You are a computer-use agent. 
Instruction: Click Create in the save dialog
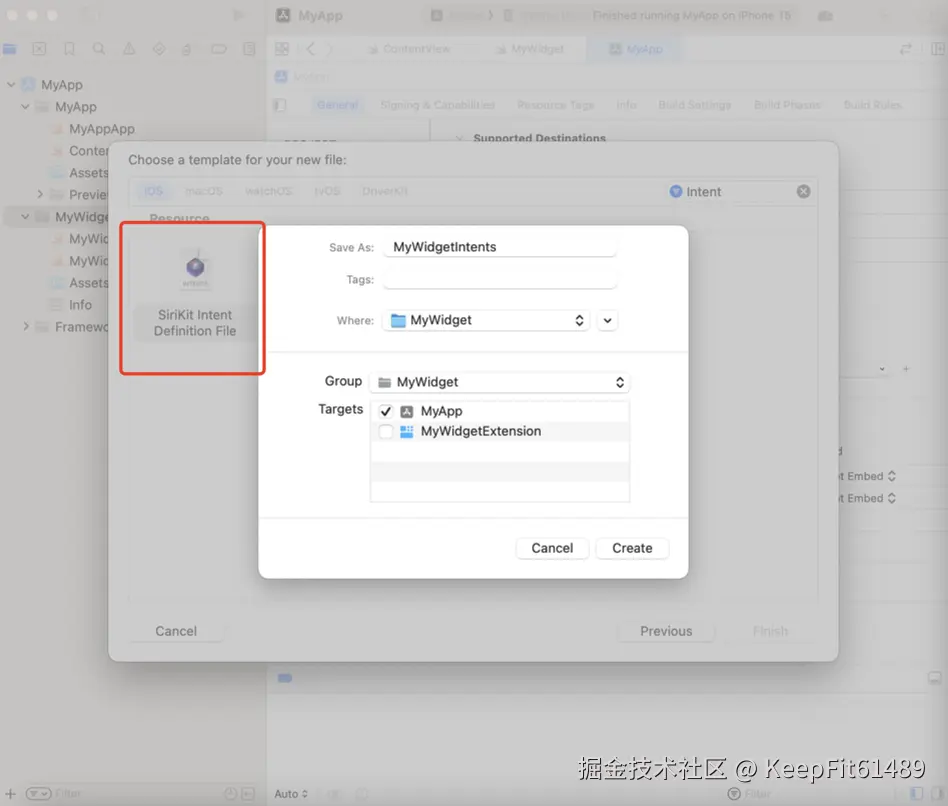coord(632,548)
